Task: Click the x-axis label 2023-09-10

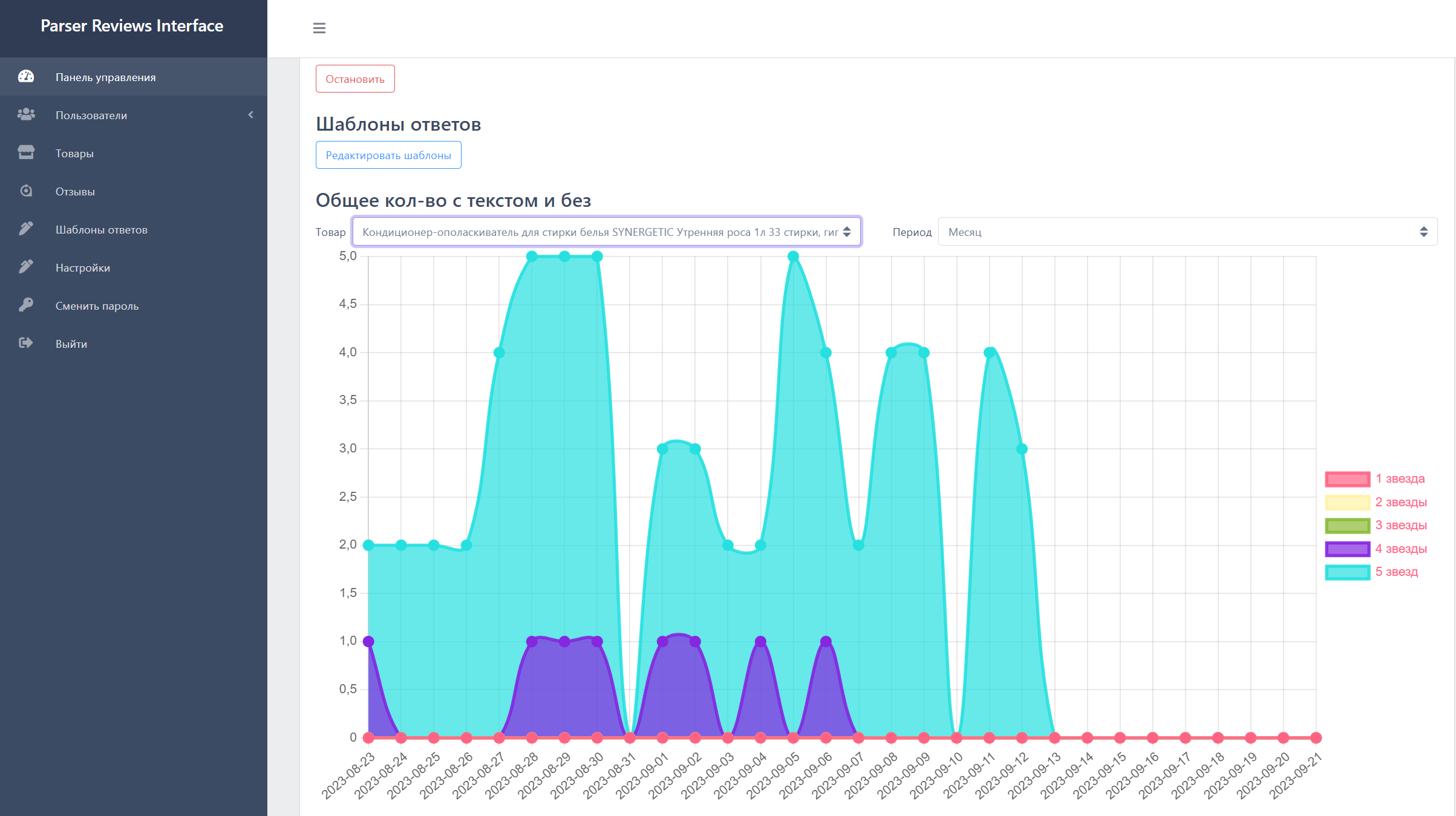Action: point(936,776)
